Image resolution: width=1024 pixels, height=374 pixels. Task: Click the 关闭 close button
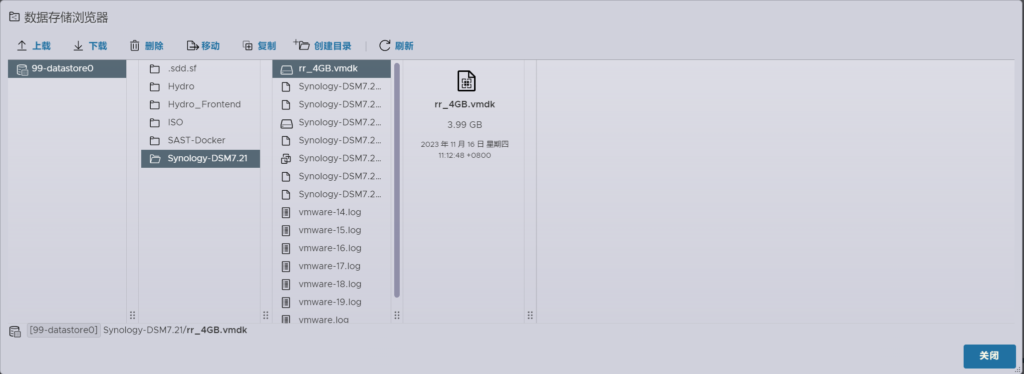click(989, 356)
